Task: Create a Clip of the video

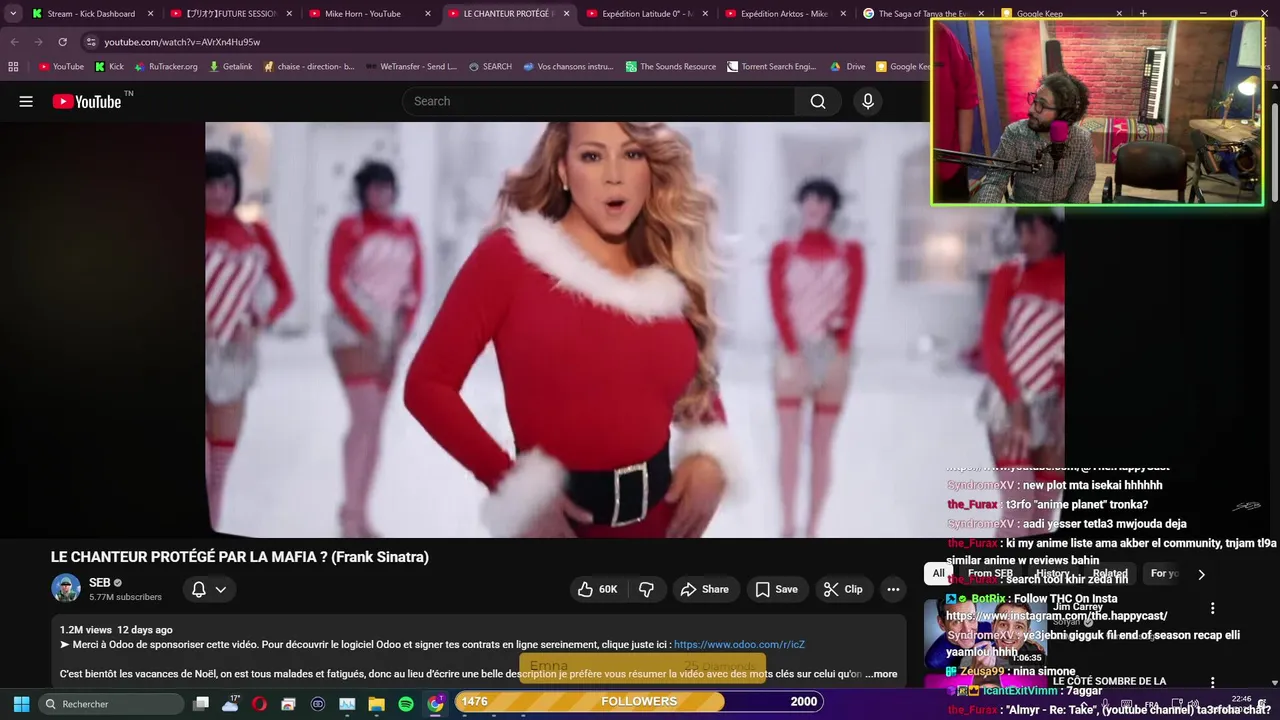Action: click(x=843, y=589)
